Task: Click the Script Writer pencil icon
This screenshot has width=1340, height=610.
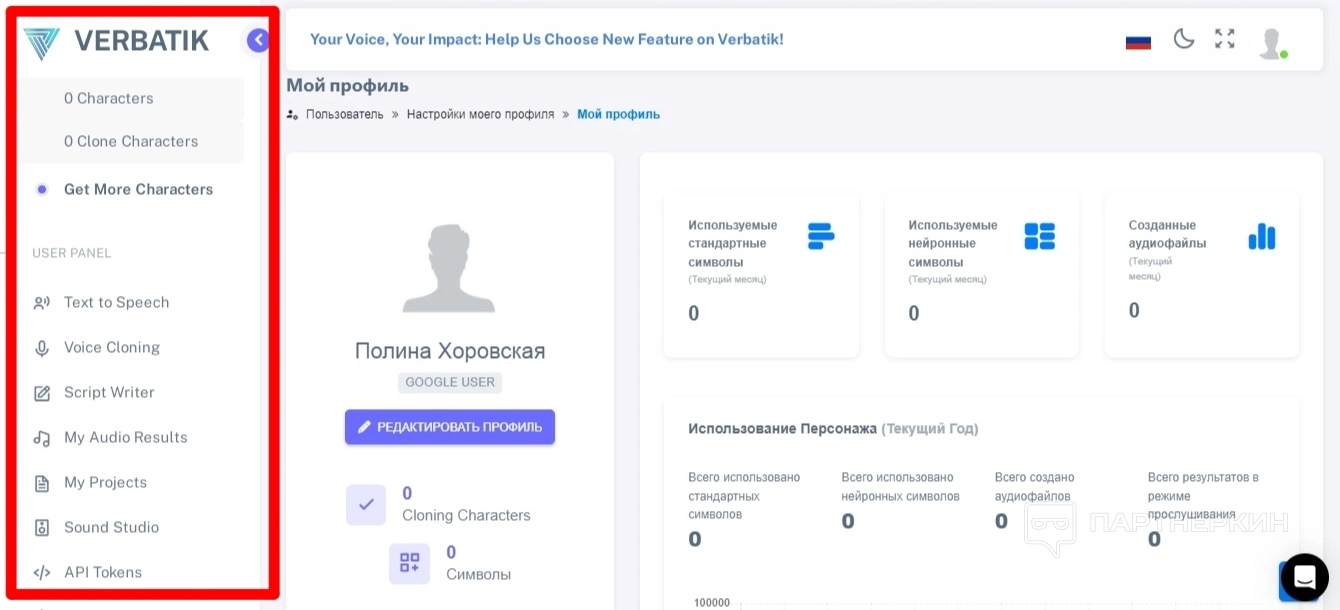Action: click(x=42, y=393)
